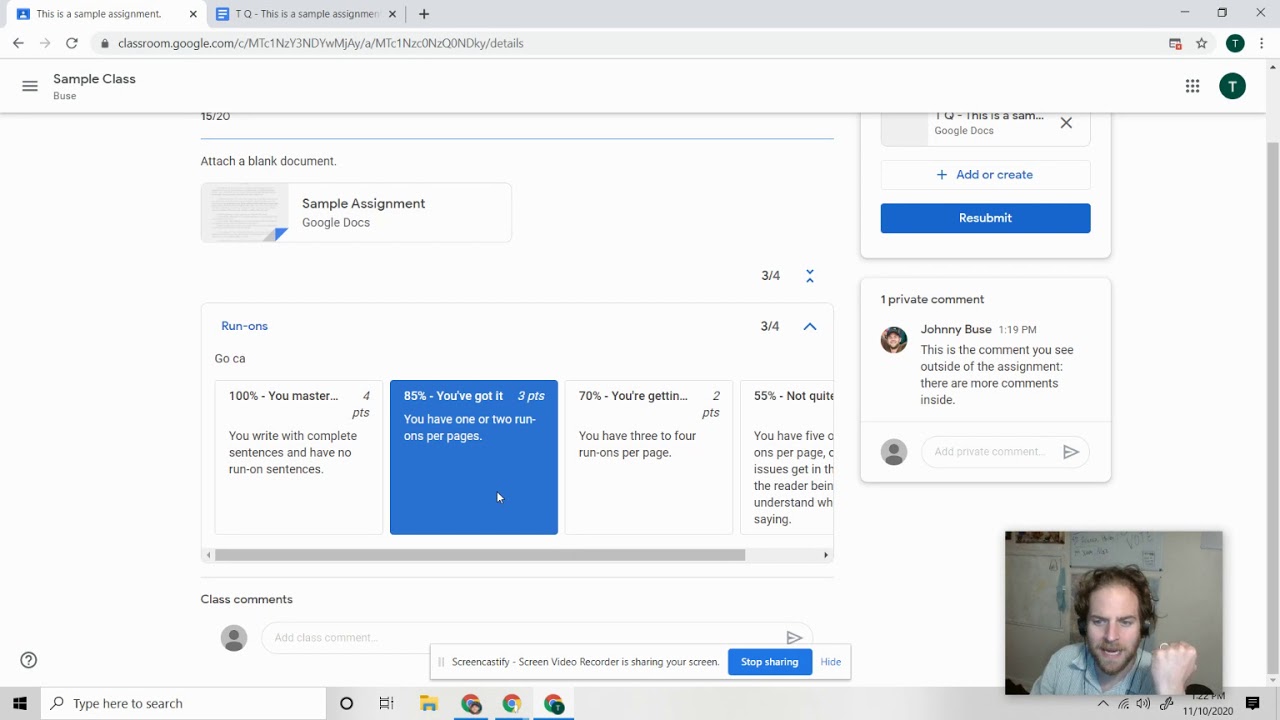Click the Class comments heading
This screenshot has height=720, width=1280.
point(246,599)
